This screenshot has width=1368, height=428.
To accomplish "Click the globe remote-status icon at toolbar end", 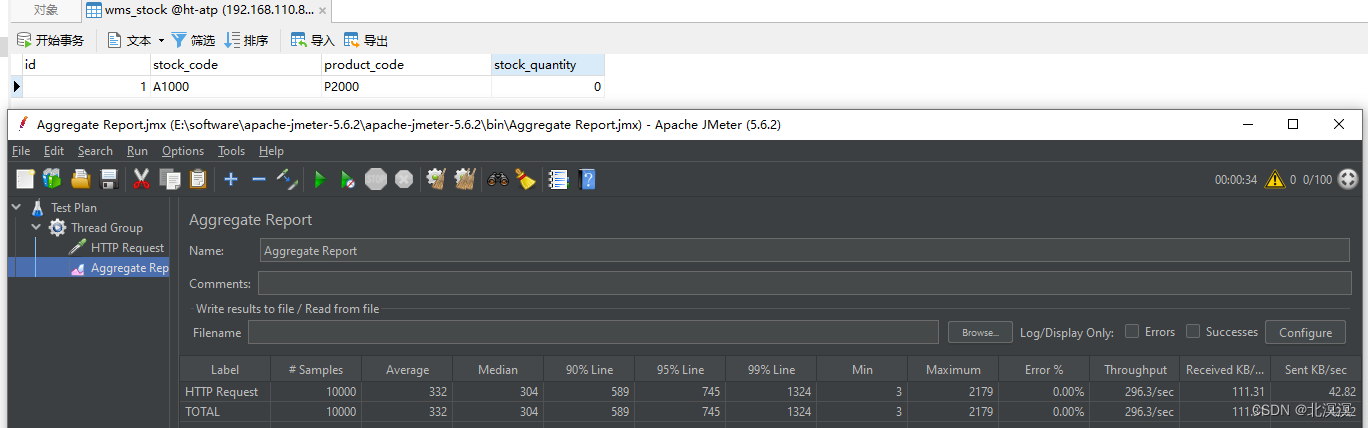I will tap(1349, 179).
